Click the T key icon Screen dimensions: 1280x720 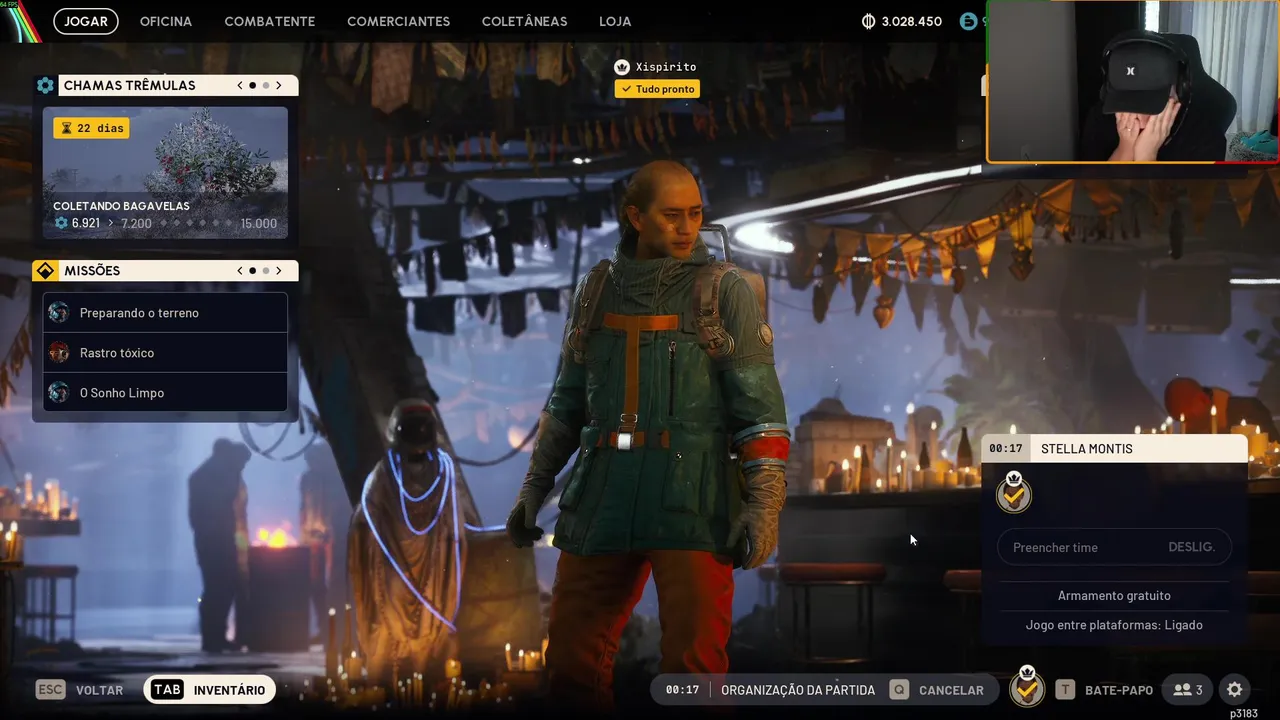(1066, 690)
